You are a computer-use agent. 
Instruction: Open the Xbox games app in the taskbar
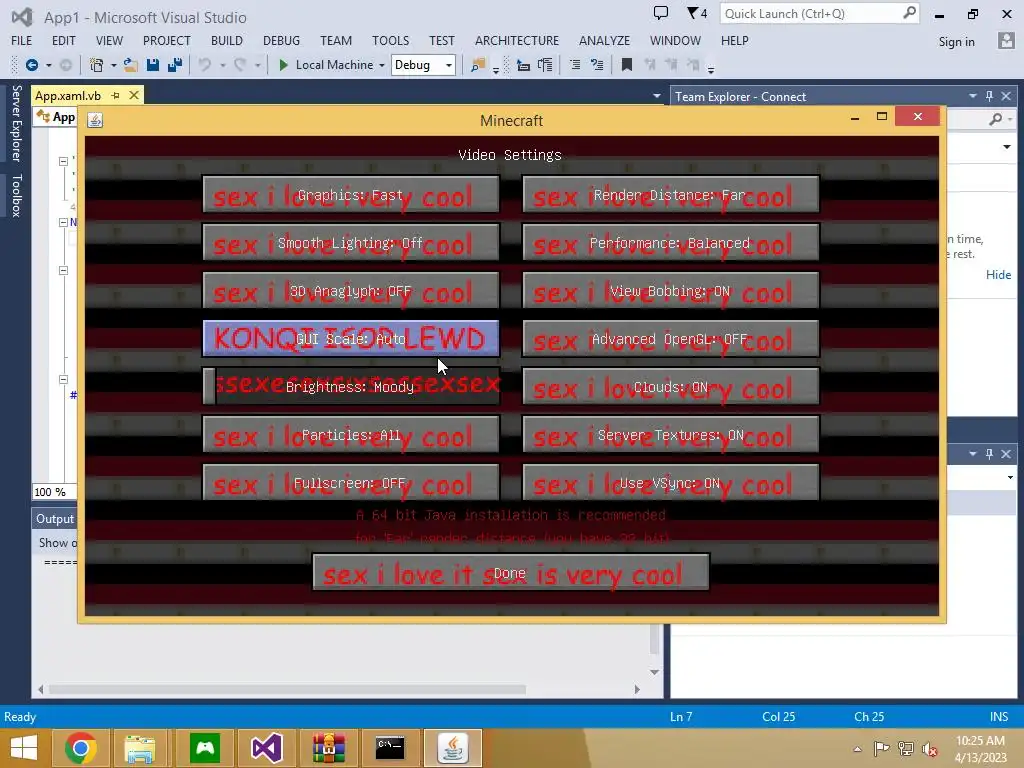click(x=205, y=748)
